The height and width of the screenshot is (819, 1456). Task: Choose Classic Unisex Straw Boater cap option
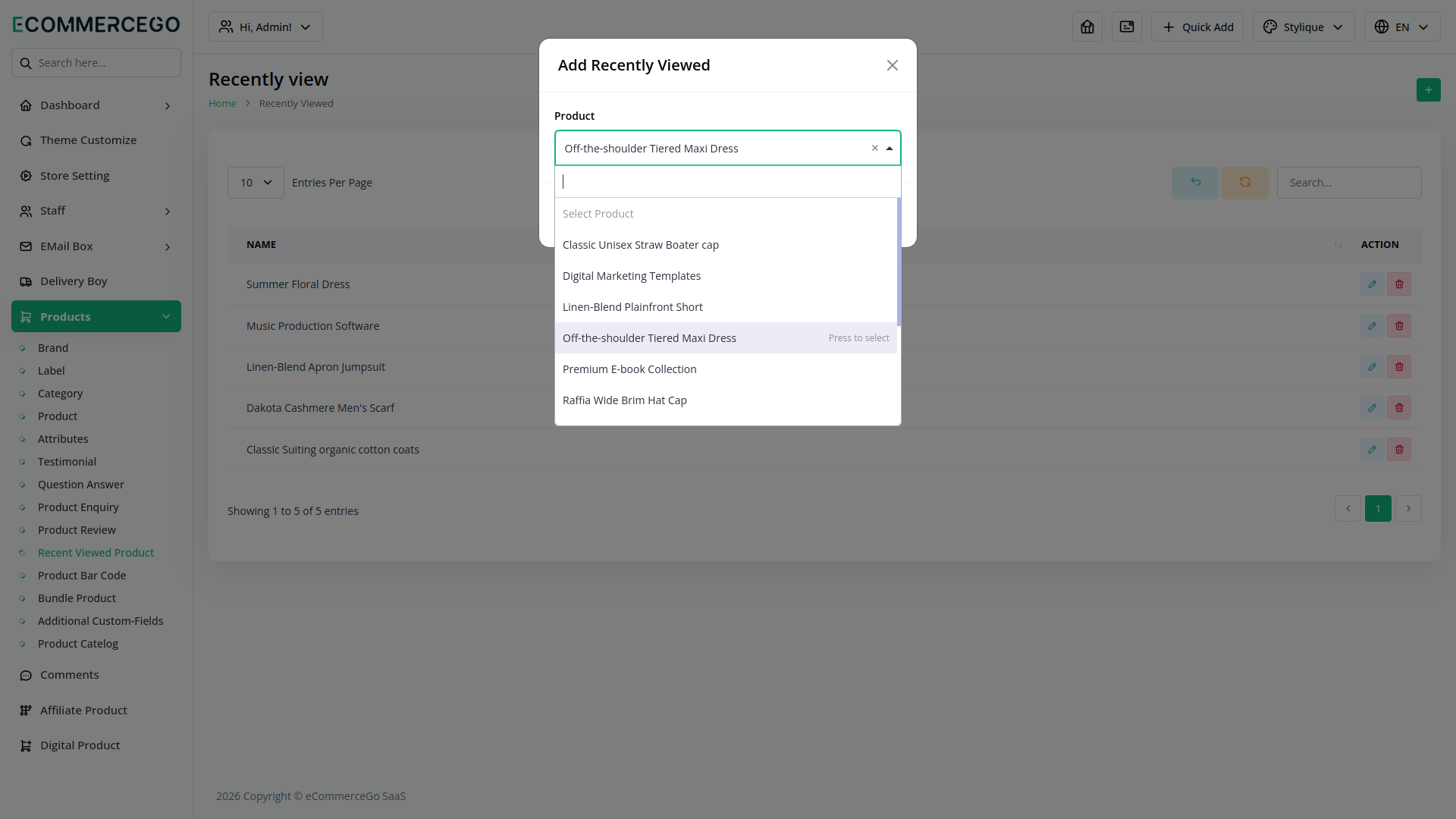coord(726,245)
